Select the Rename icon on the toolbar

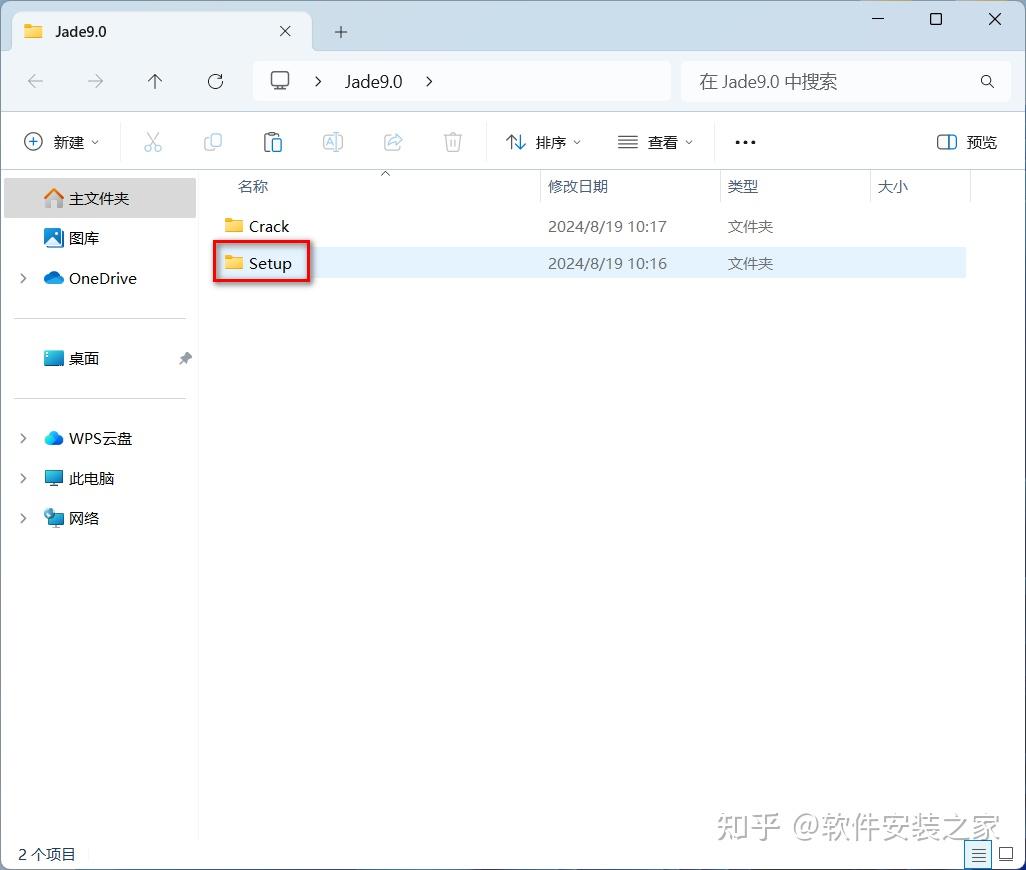(333, 141)
